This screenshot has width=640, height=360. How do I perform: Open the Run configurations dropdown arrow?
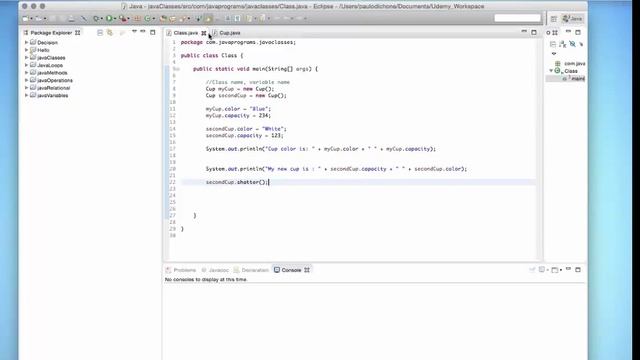[x=115, y=19]
